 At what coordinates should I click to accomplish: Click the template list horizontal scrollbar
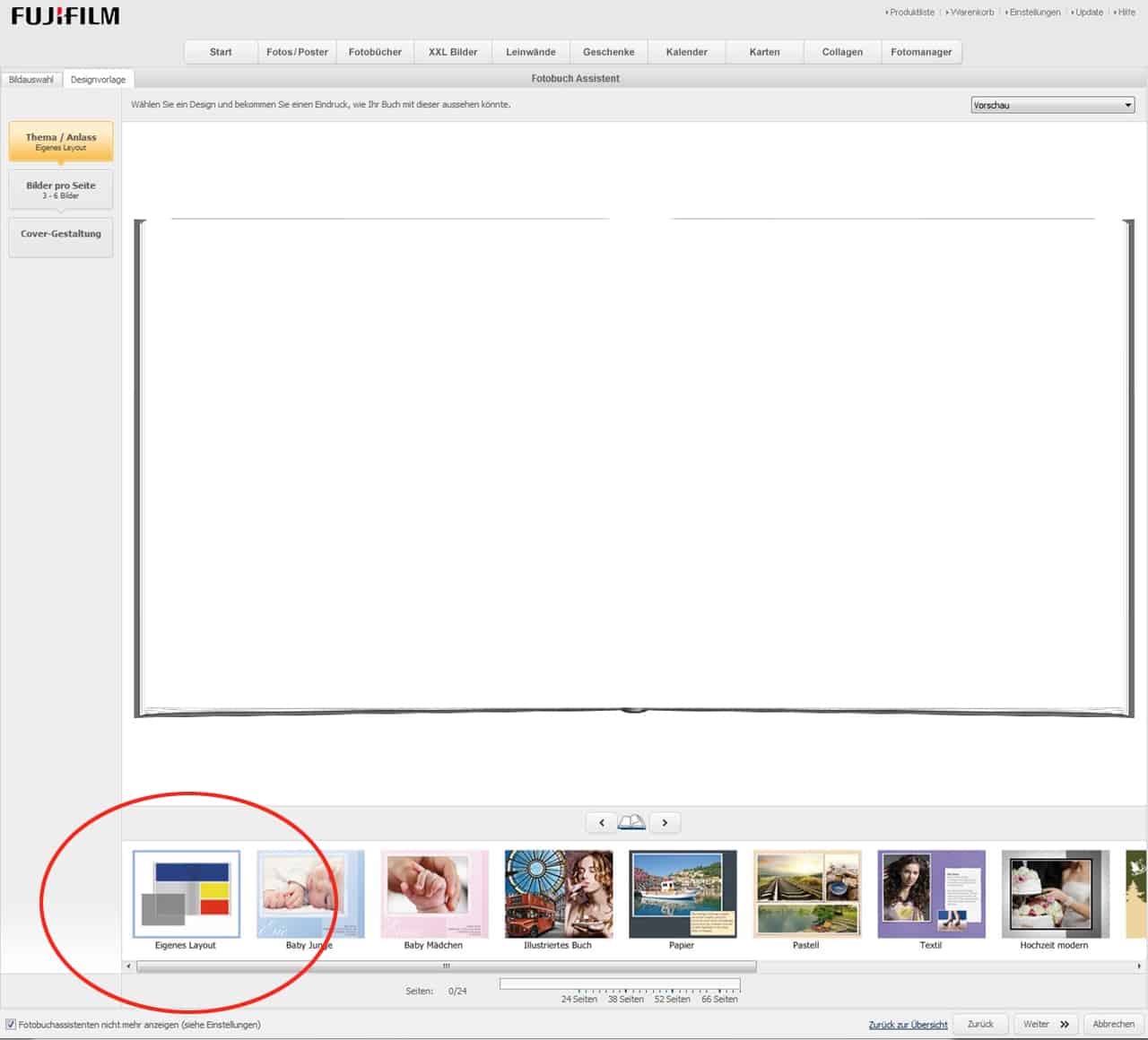coord(446,966)
